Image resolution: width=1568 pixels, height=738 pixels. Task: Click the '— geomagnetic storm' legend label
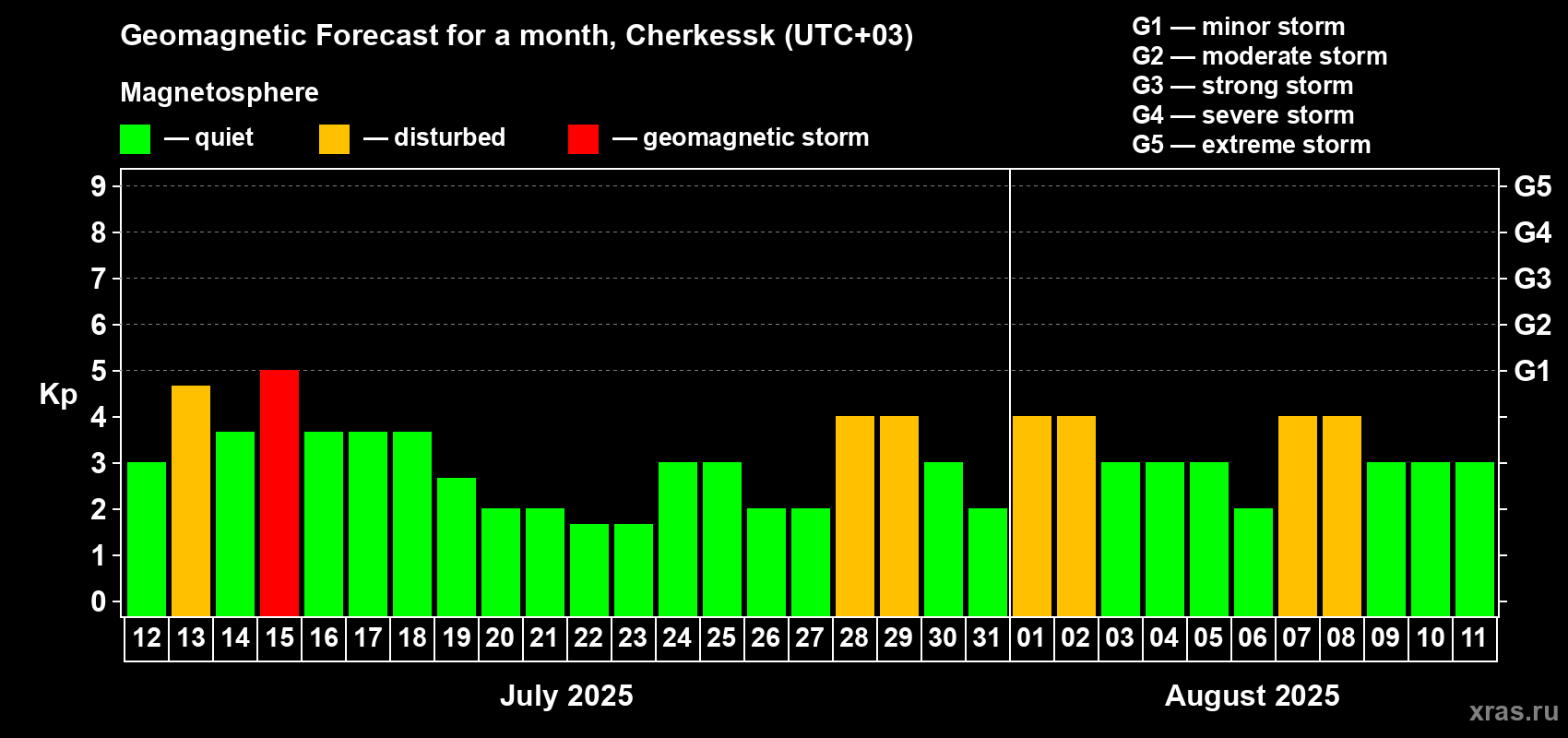pyautogui.click(x=741, y=138)
